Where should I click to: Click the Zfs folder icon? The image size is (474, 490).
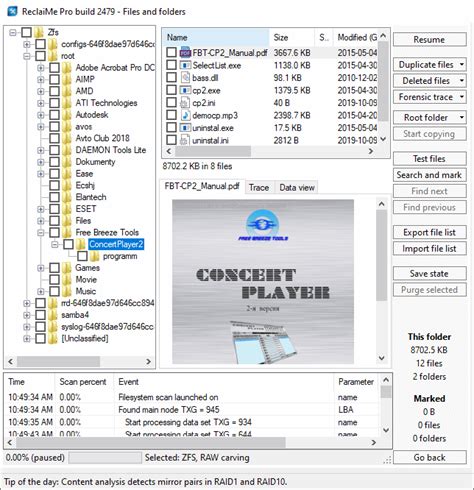pyautogui.click(x=39, y=32)
